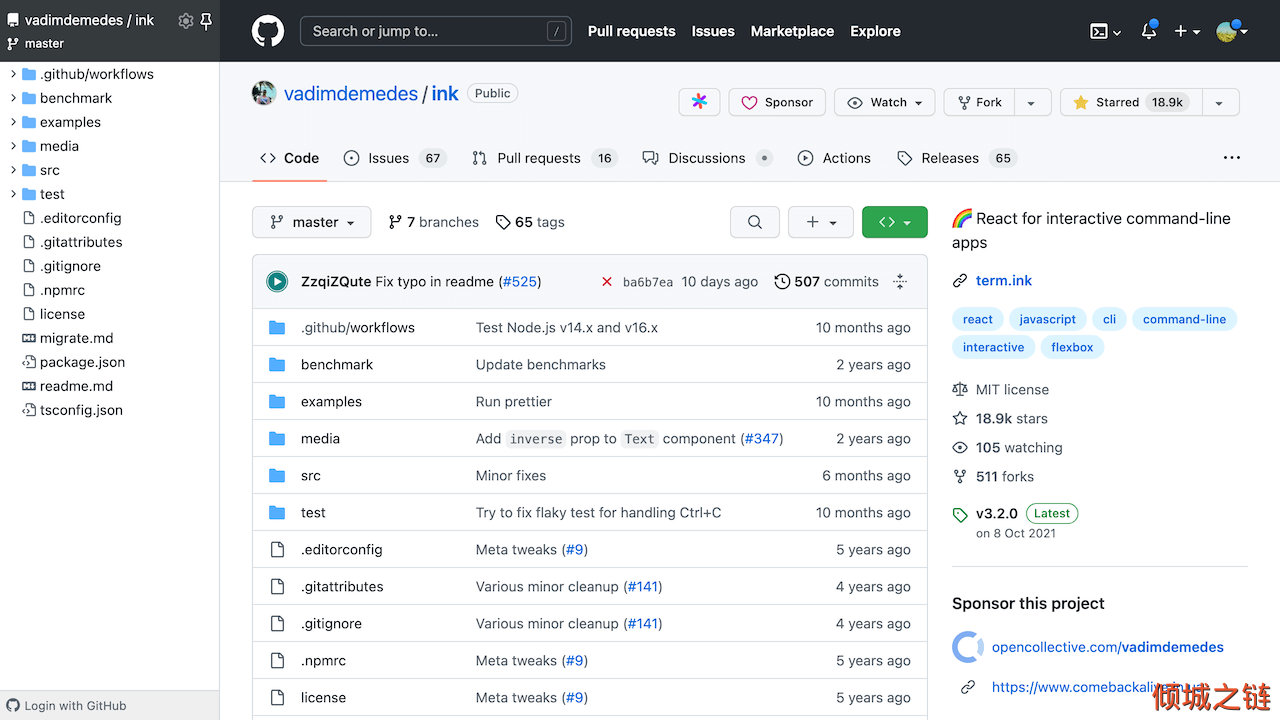Image resolution: width=1280 pixels, height=720 pixels.
Task: Open the term.ink website link
Action: 1004,280
